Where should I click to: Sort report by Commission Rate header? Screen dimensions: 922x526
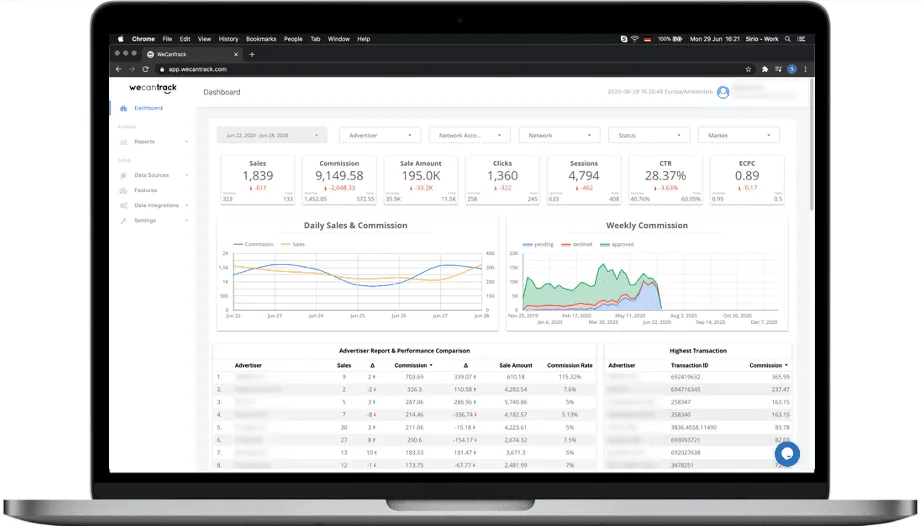[x=570, y=365]
